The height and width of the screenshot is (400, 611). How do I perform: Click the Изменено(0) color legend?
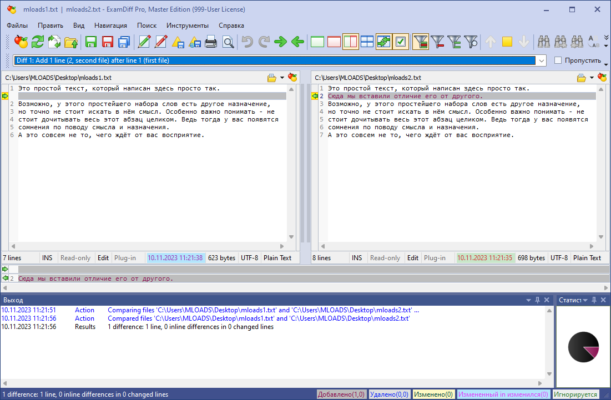click(433, 395)
